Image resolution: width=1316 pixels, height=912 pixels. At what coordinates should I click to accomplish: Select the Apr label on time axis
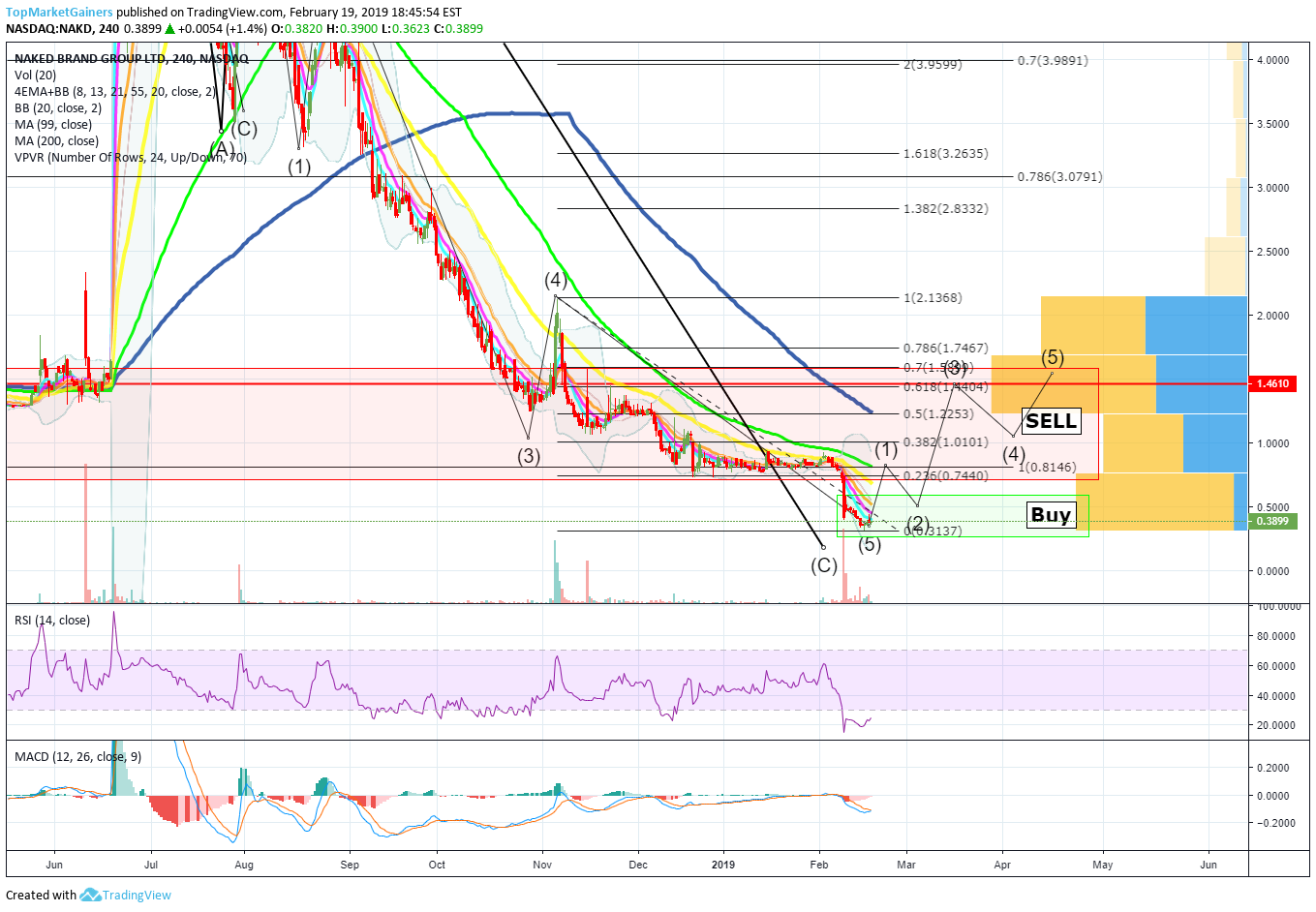tap(1002, 865)
